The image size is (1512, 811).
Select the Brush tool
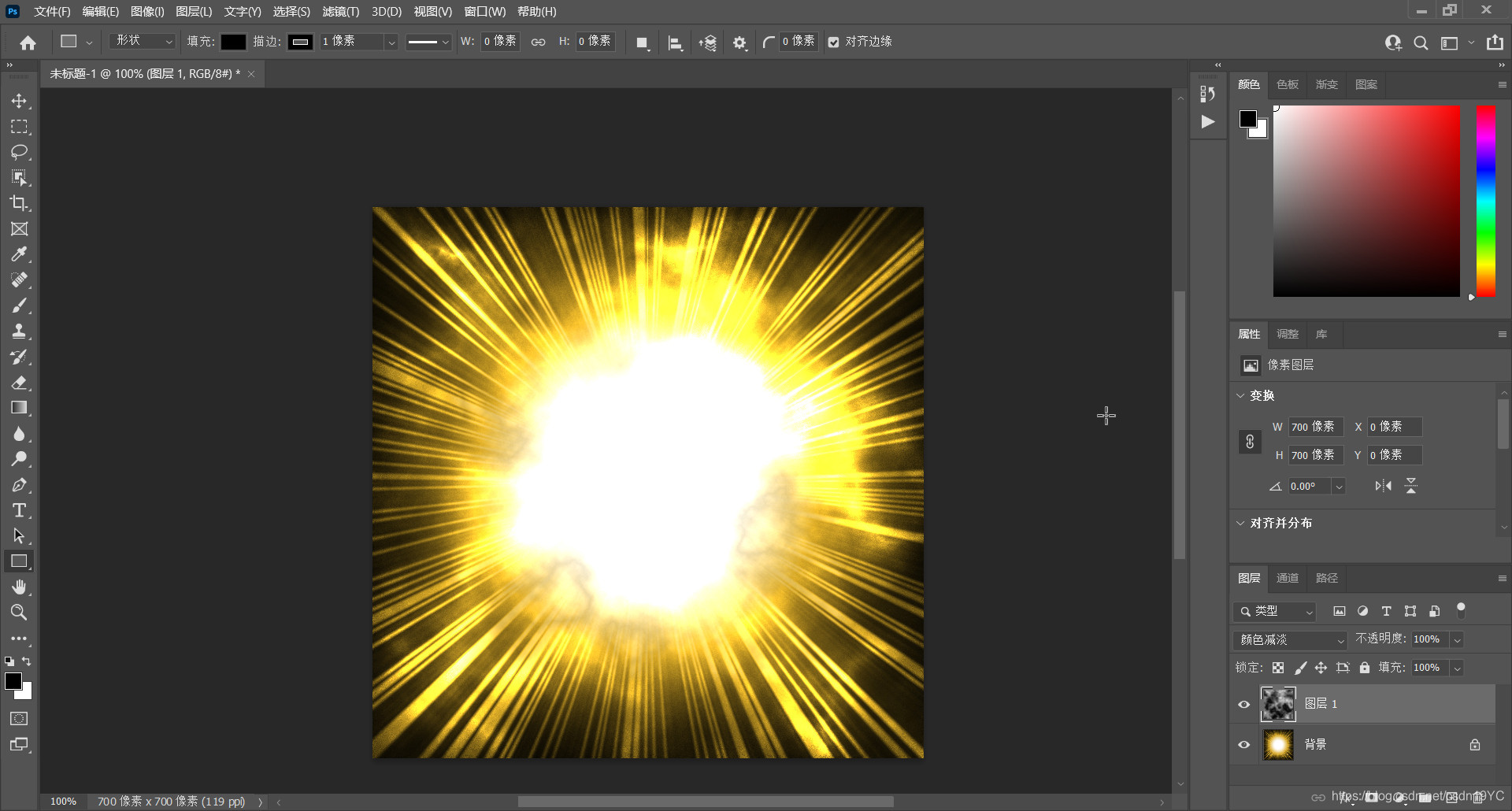(19, 306)
